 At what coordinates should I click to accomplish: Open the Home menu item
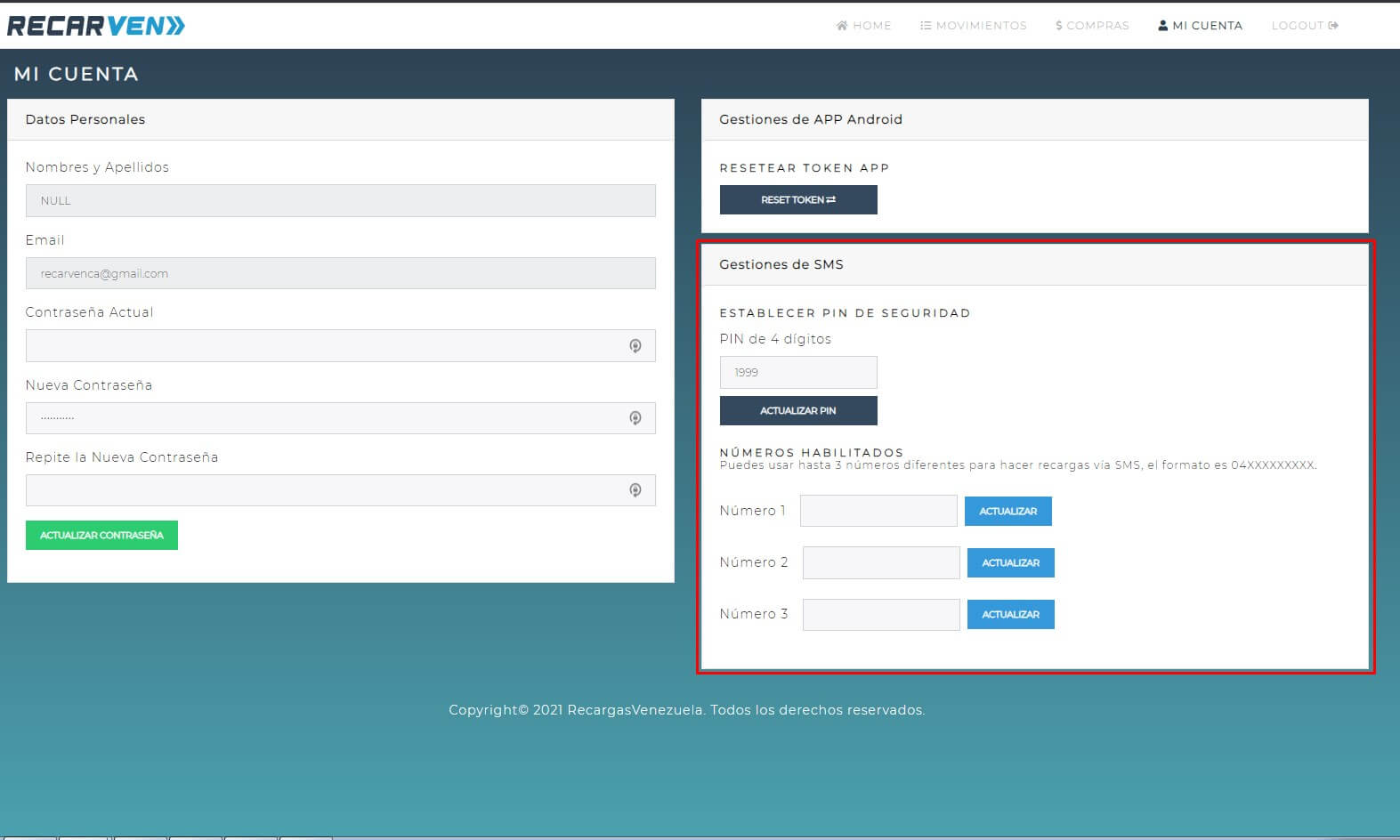pos(863,26)
